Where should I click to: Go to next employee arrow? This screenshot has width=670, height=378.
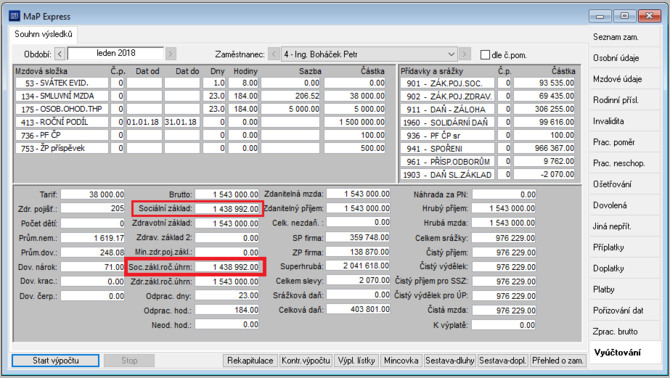point(465,54)
